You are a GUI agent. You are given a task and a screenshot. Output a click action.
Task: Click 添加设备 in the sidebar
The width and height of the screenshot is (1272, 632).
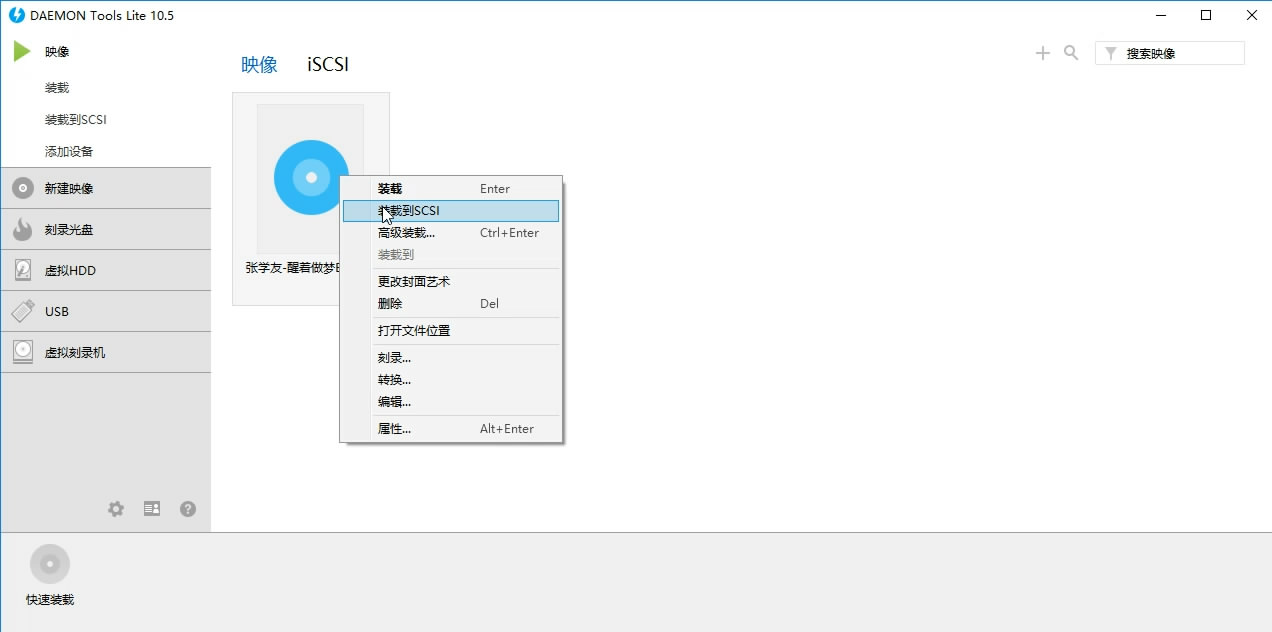[69, 152]
